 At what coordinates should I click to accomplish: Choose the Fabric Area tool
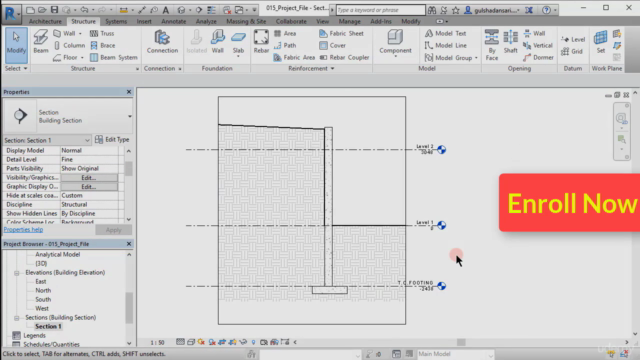point(294,58)
